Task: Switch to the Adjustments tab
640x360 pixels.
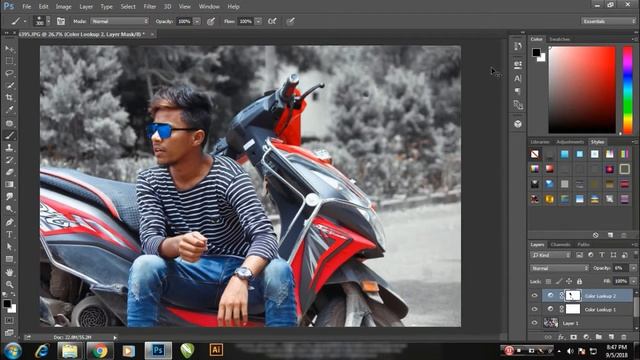Action: coord(570,142)
